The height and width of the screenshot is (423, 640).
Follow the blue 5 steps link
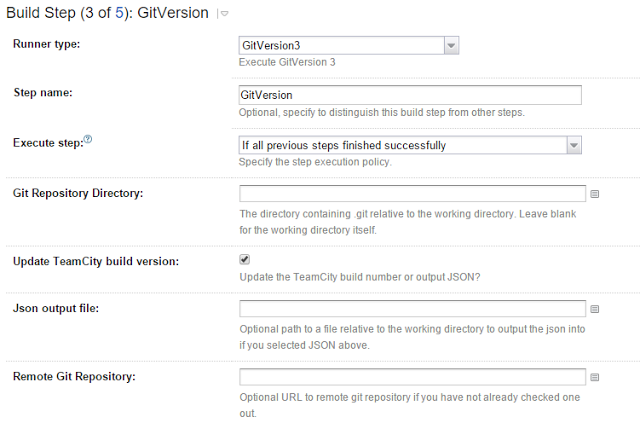pyautogui.click(x=119, y=13)
